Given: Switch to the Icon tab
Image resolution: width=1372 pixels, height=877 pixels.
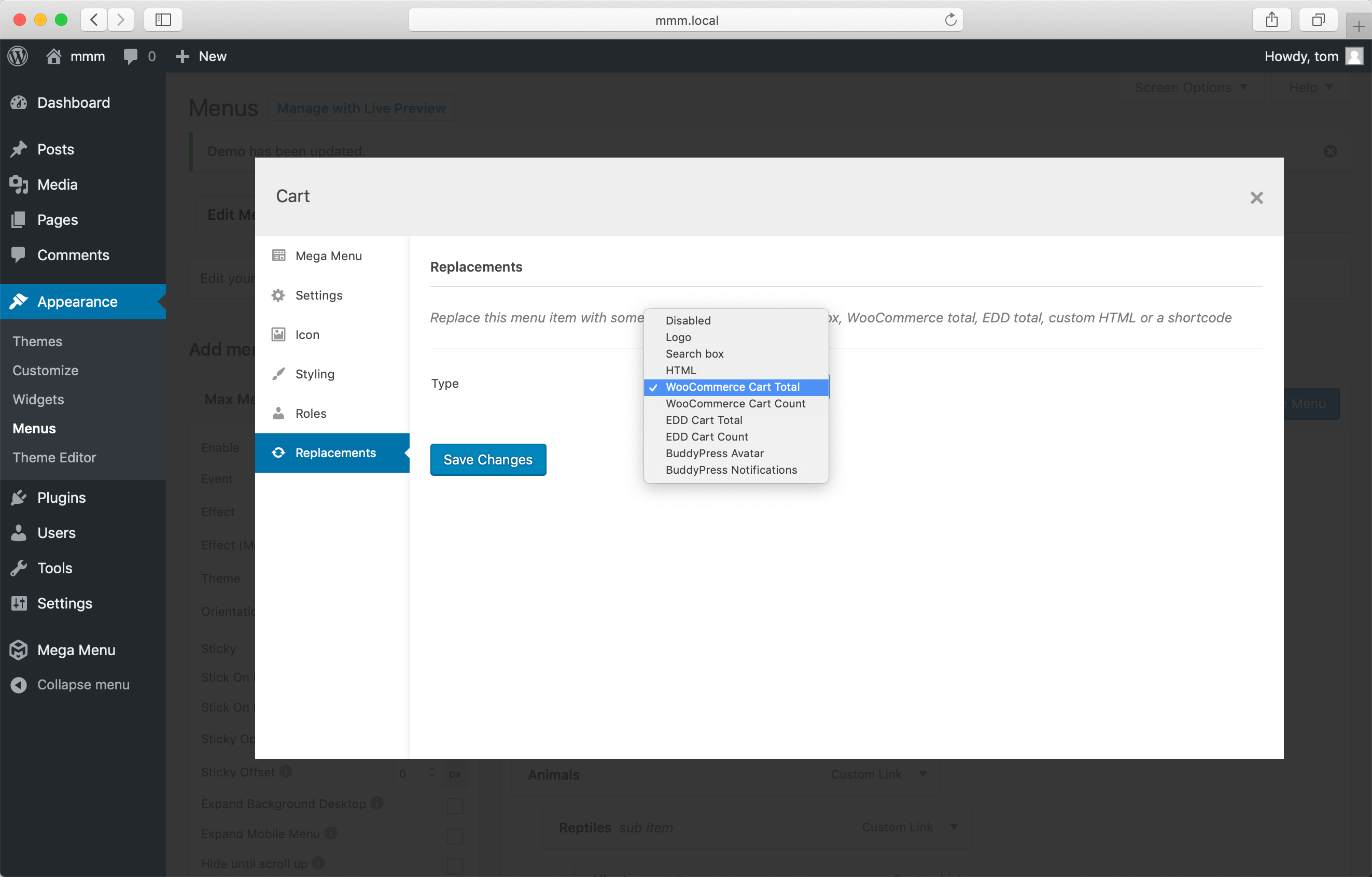Looking at the screenshot, I should 332,334.
